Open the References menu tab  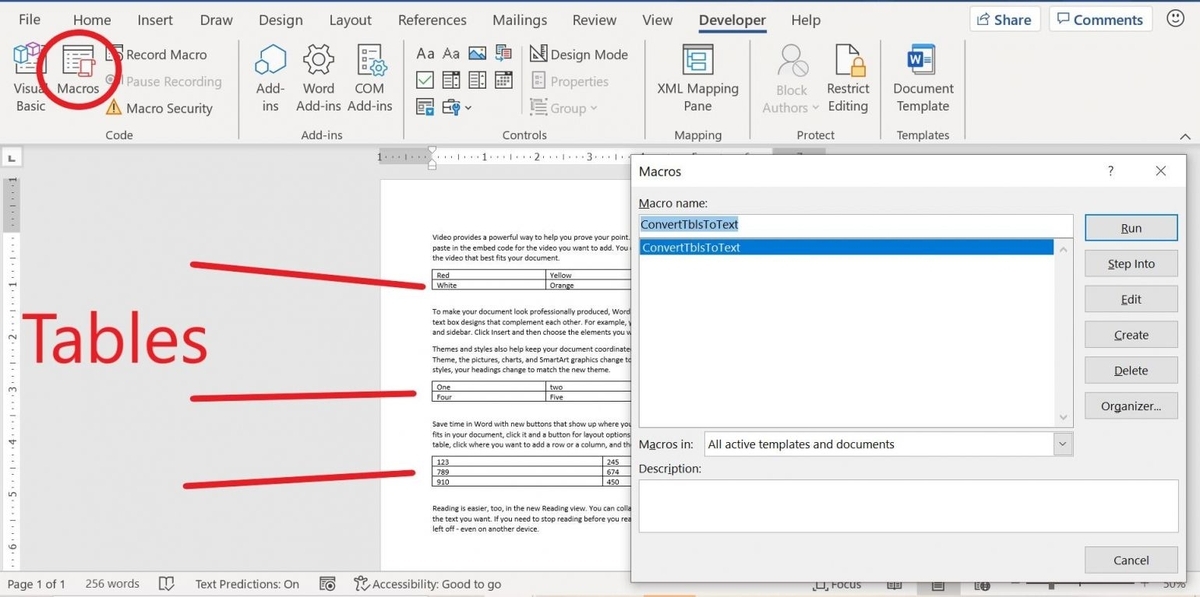(x=432, y=19)
